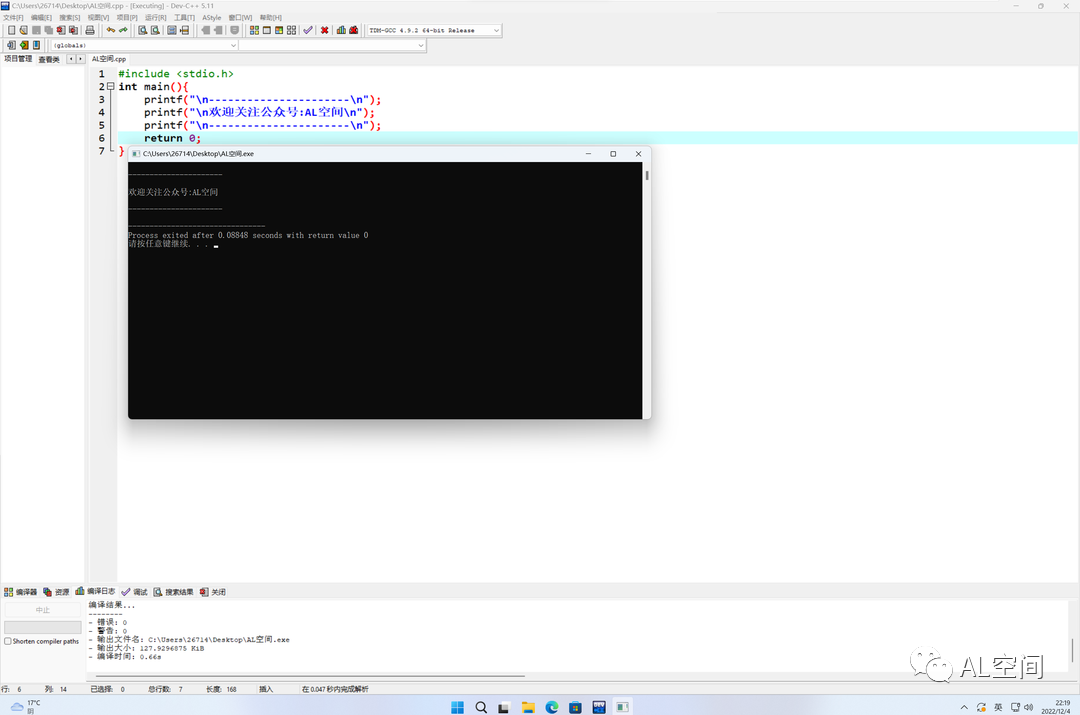Click the Debug checkmark toolbar icon

pos(308,30)
